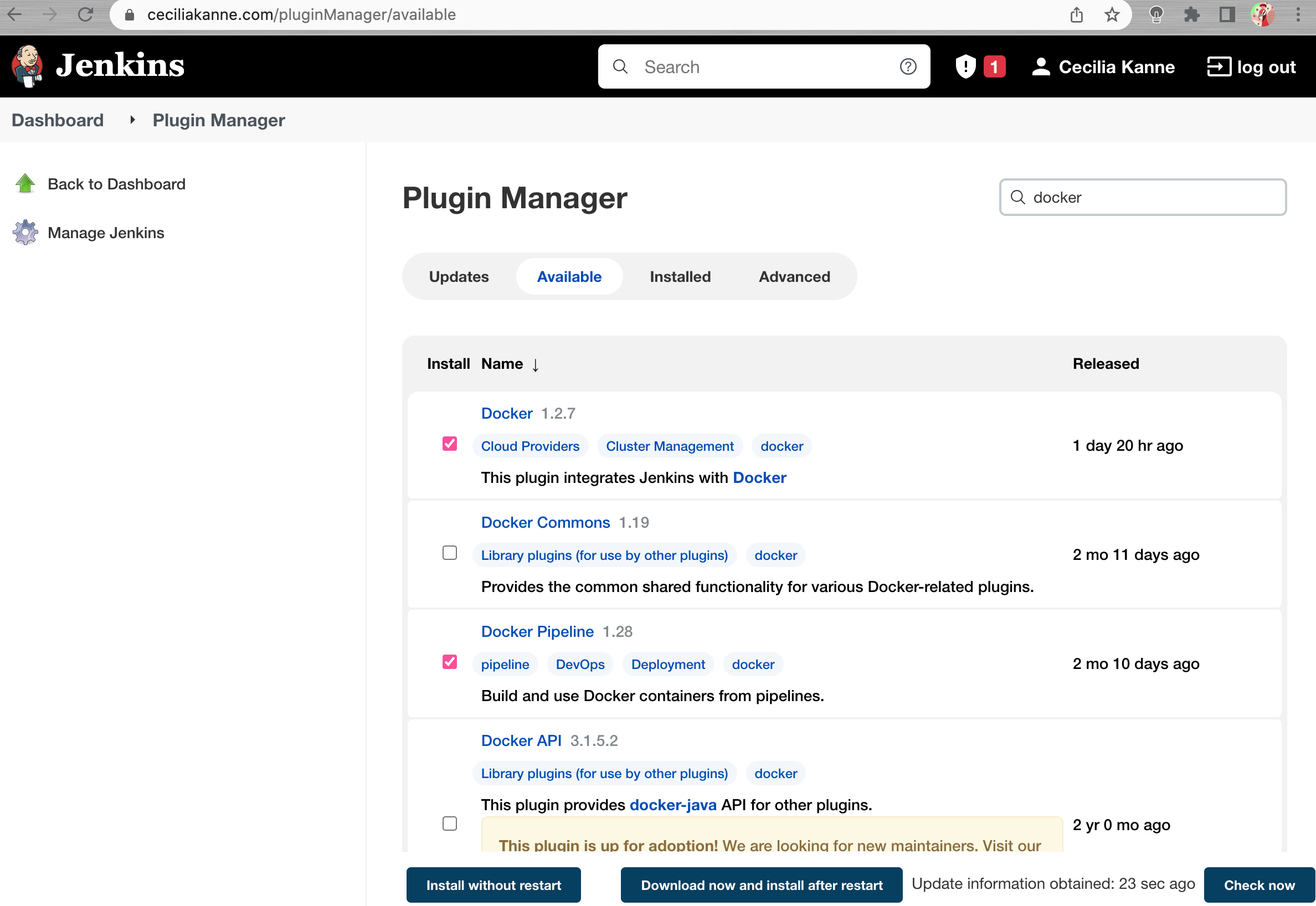1316x906 pixels.
Task: Uncheck the Docker Pipeline install checkbox
Action: point(449,662)
